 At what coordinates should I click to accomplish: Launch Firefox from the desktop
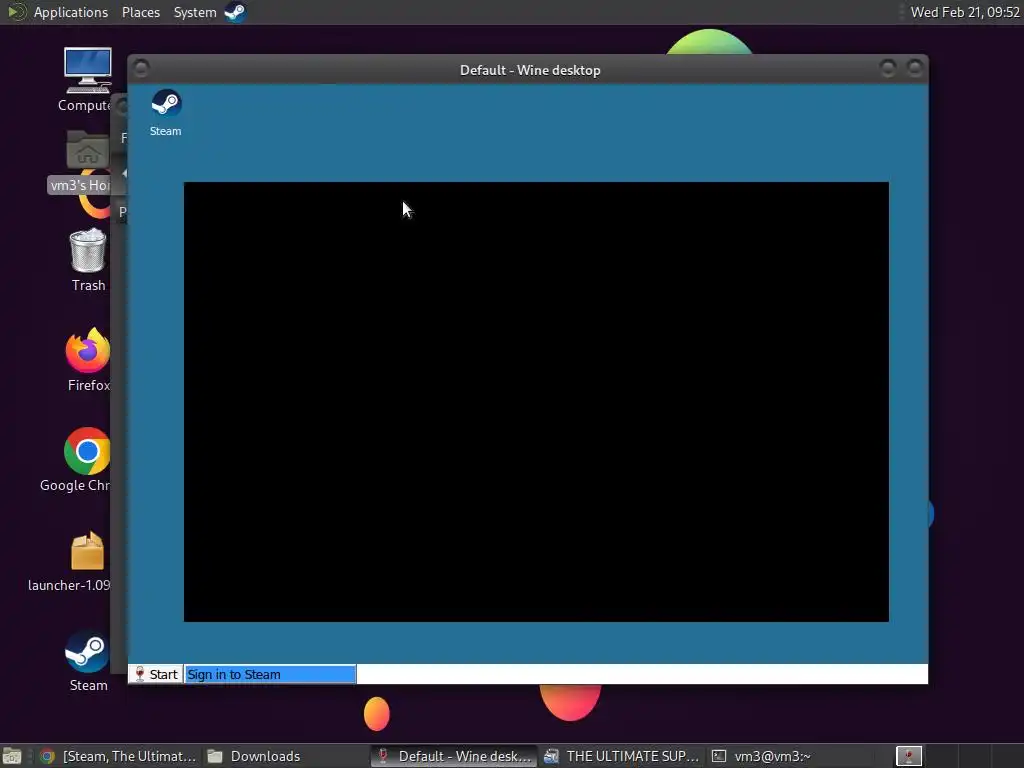click(88, 360)
